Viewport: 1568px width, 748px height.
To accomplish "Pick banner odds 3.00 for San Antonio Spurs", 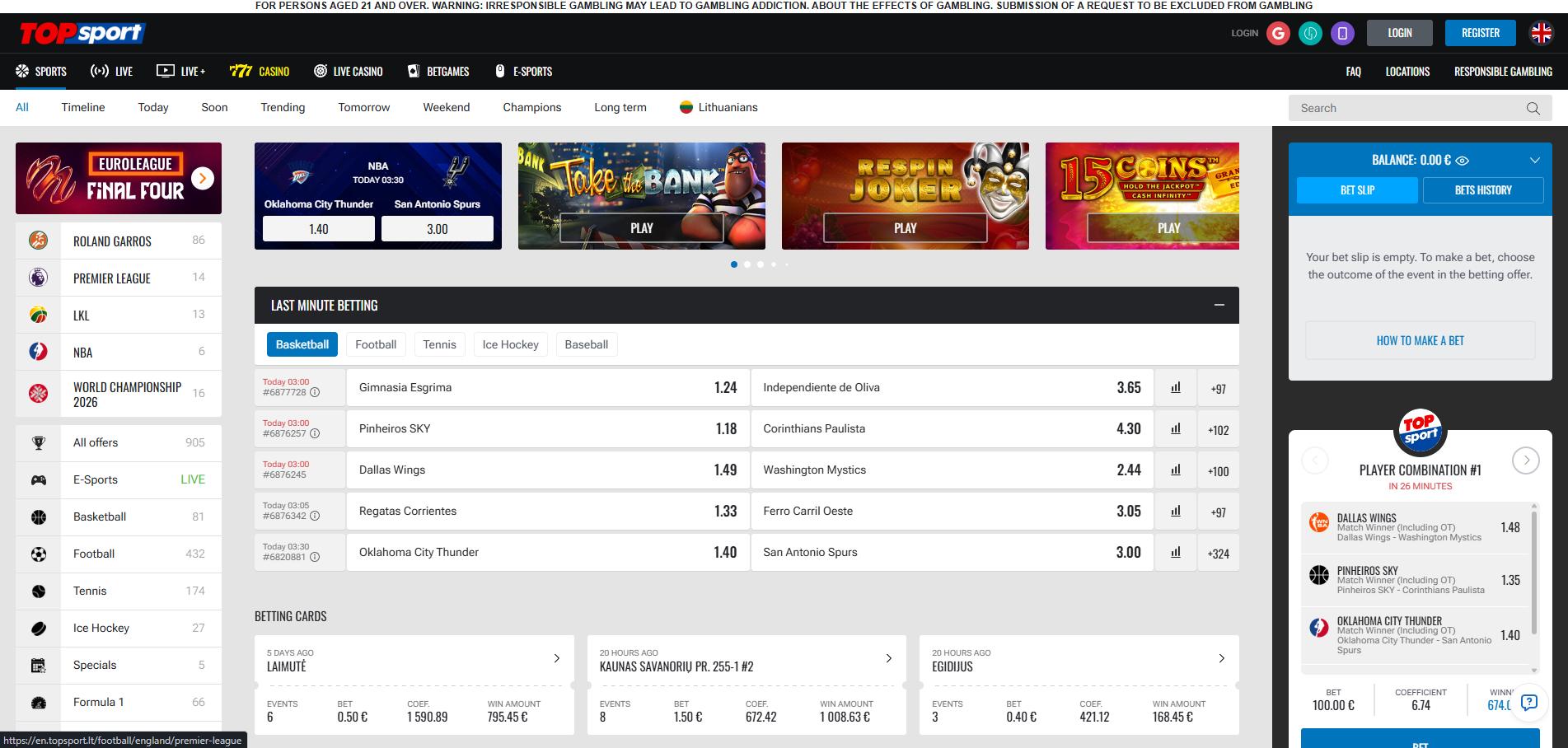I will 438,229.
